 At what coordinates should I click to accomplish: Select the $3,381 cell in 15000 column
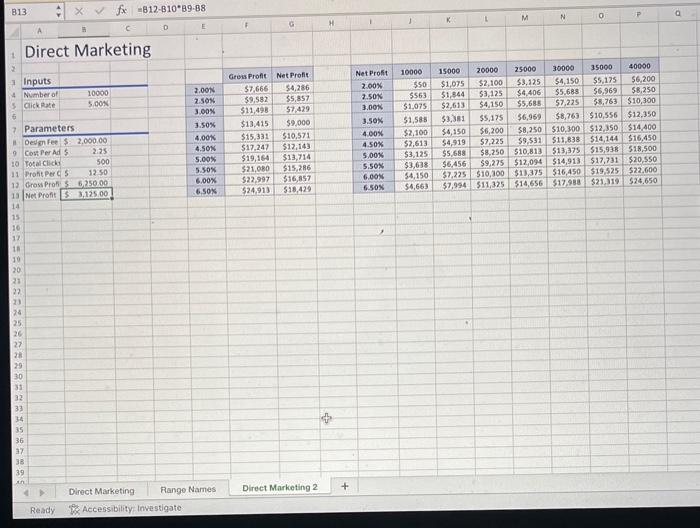point(449,119)
